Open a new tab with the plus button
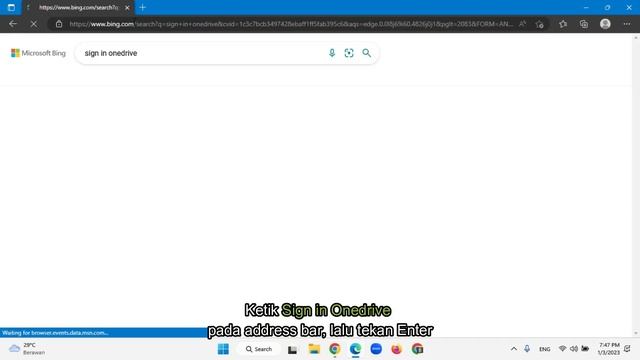The width and height of the screenshot is (640, 360). click(142, 7)
